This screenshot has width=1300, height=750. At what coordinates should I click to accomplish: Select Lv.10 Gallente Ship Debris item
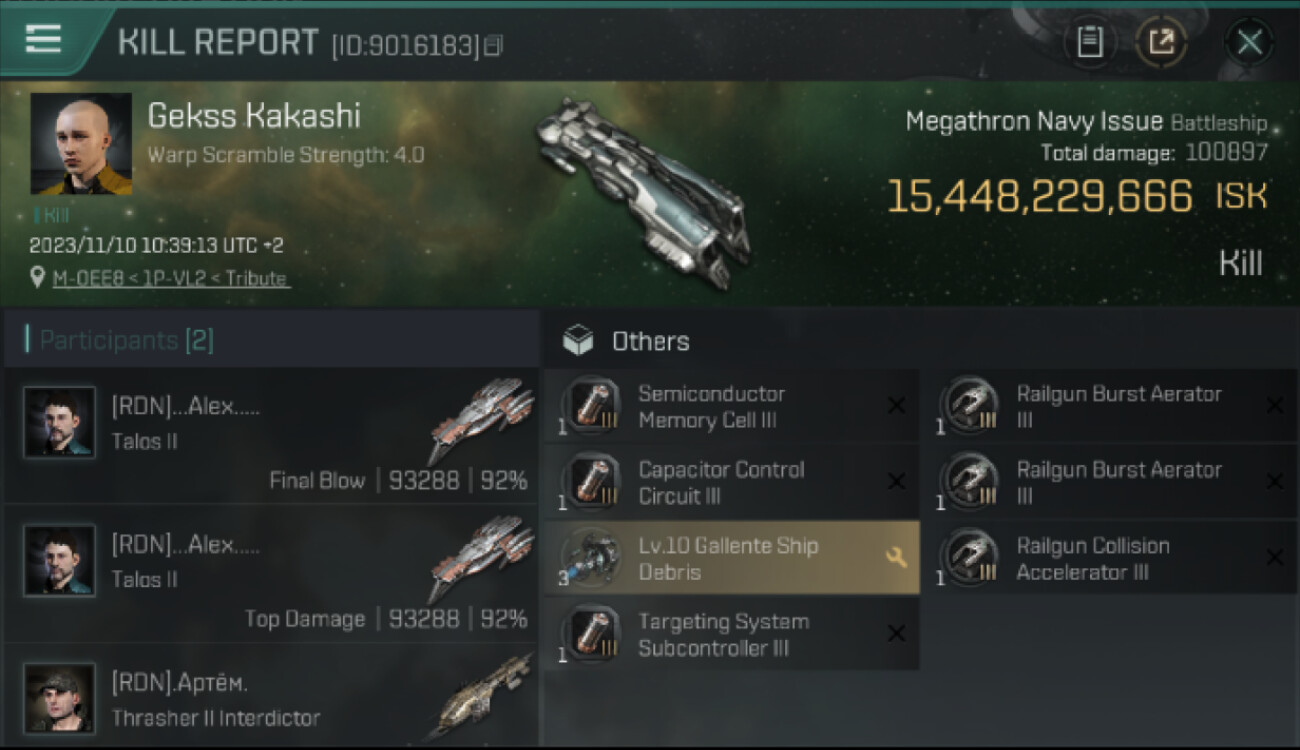[732, 558]
